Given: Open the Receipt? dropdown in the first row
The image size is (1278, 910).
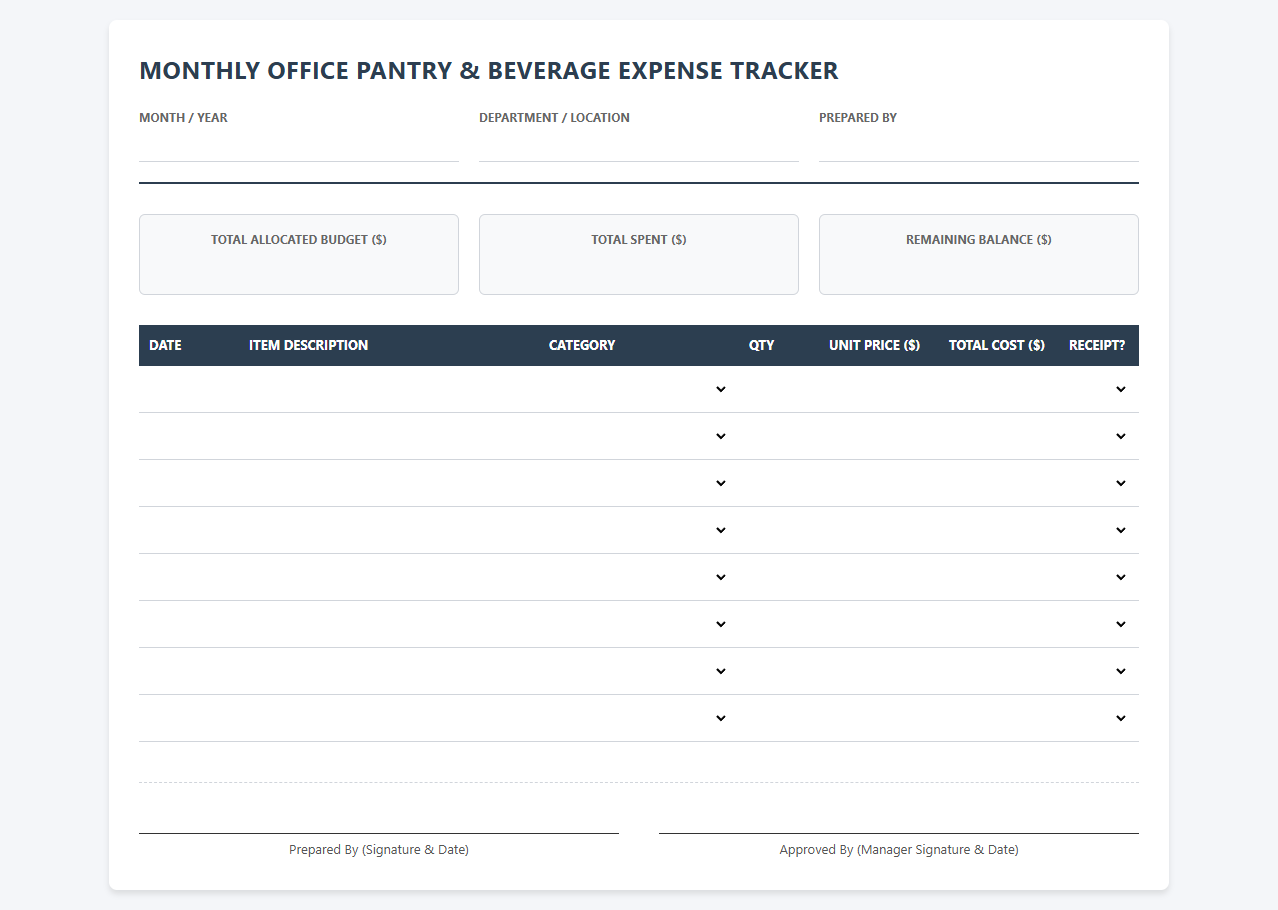Looking at the screenshot, I should coord(1099,389).
